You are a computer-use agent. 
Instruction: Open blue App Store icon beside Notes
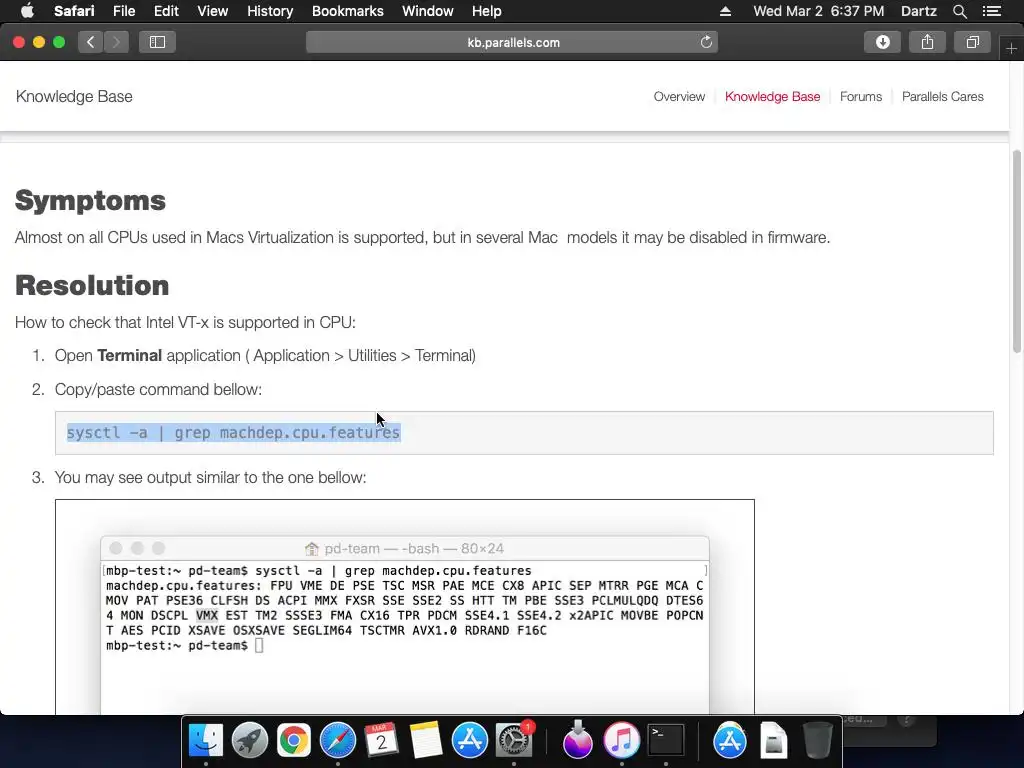coord(470,741)
